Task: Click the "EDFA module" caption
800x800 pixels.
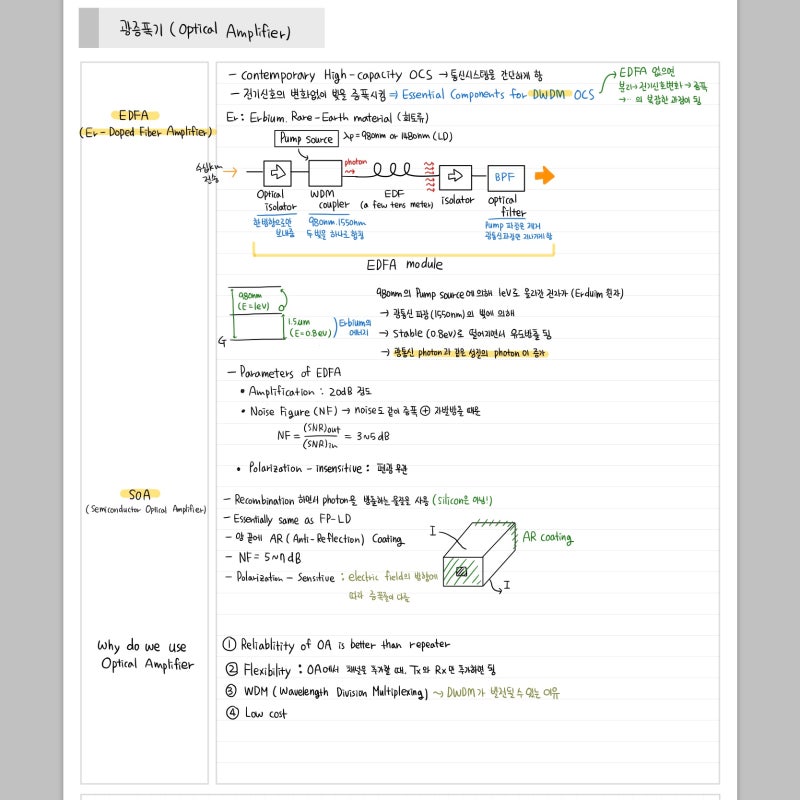Action: pyautogui.click(x=405, y=264)
